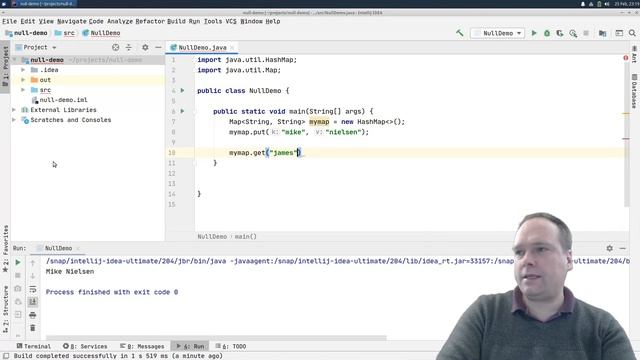Hide the Project panel with minus icon

[158, 47]
